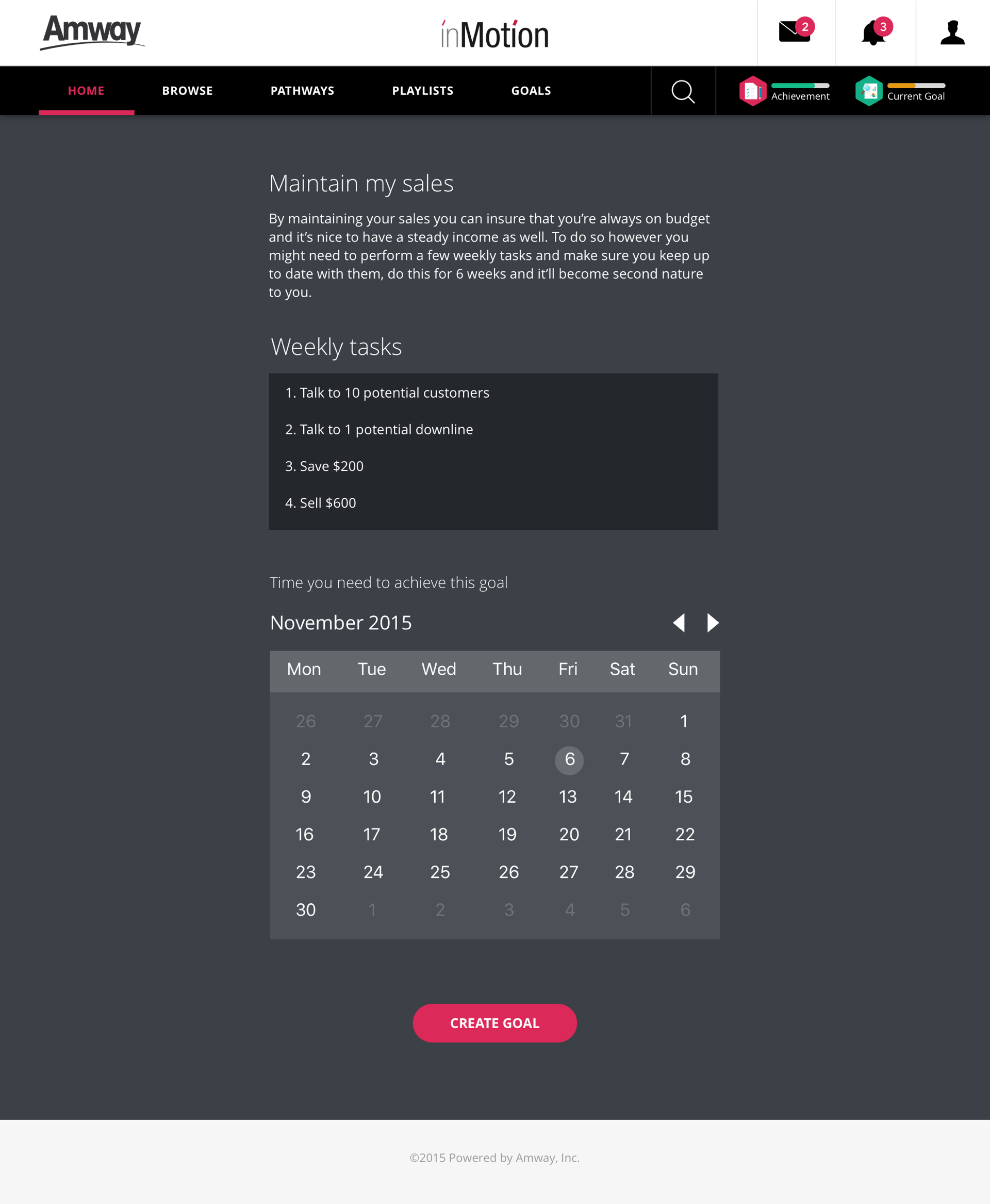Pick November 30 in the calendar
The width and height of the screenshot is (990, 1204).
pyautogui.click(x=306, y=909)
